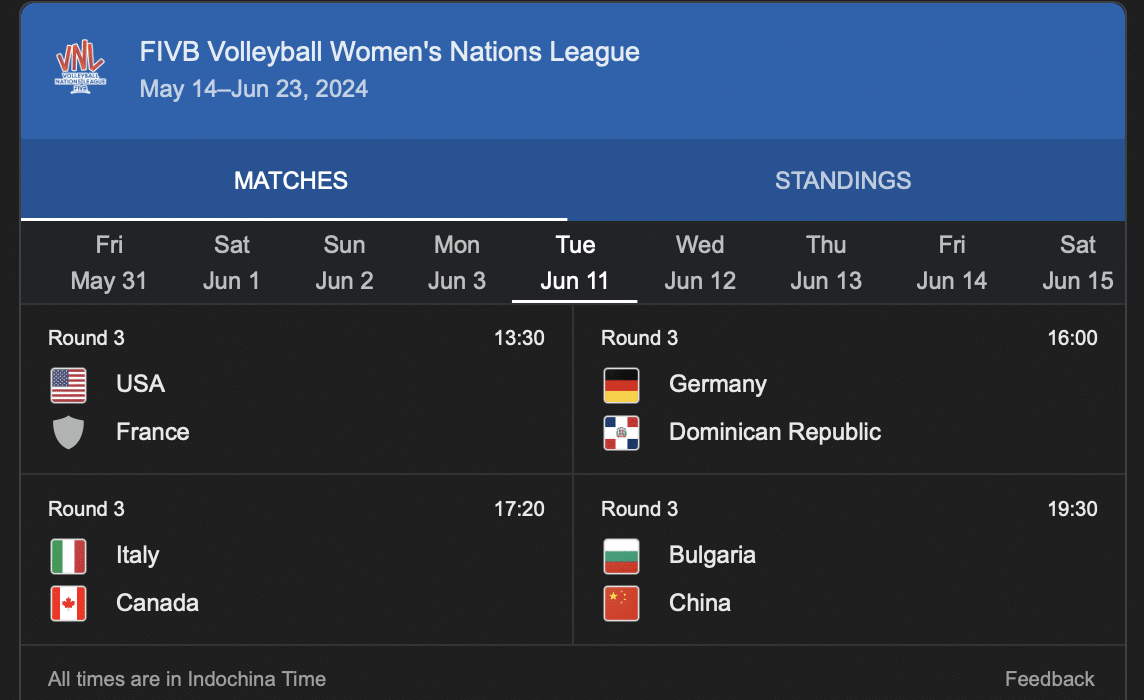Jump to Thu Jun 13 matches
Image resolution: width=1144 pixels, height=700 pixels.
[826, 263]
